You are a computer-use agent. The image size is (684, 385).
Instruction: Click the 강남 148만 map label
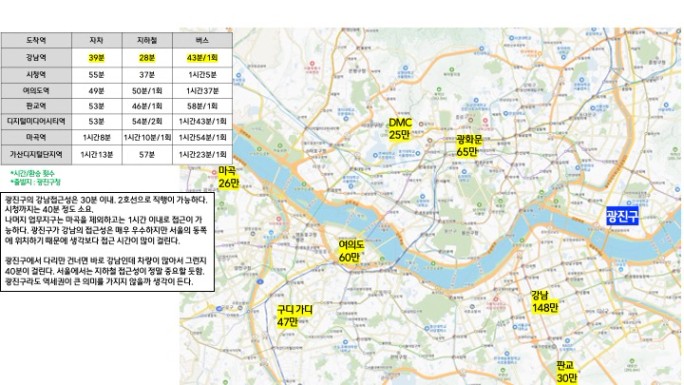[x=544, y=302]
